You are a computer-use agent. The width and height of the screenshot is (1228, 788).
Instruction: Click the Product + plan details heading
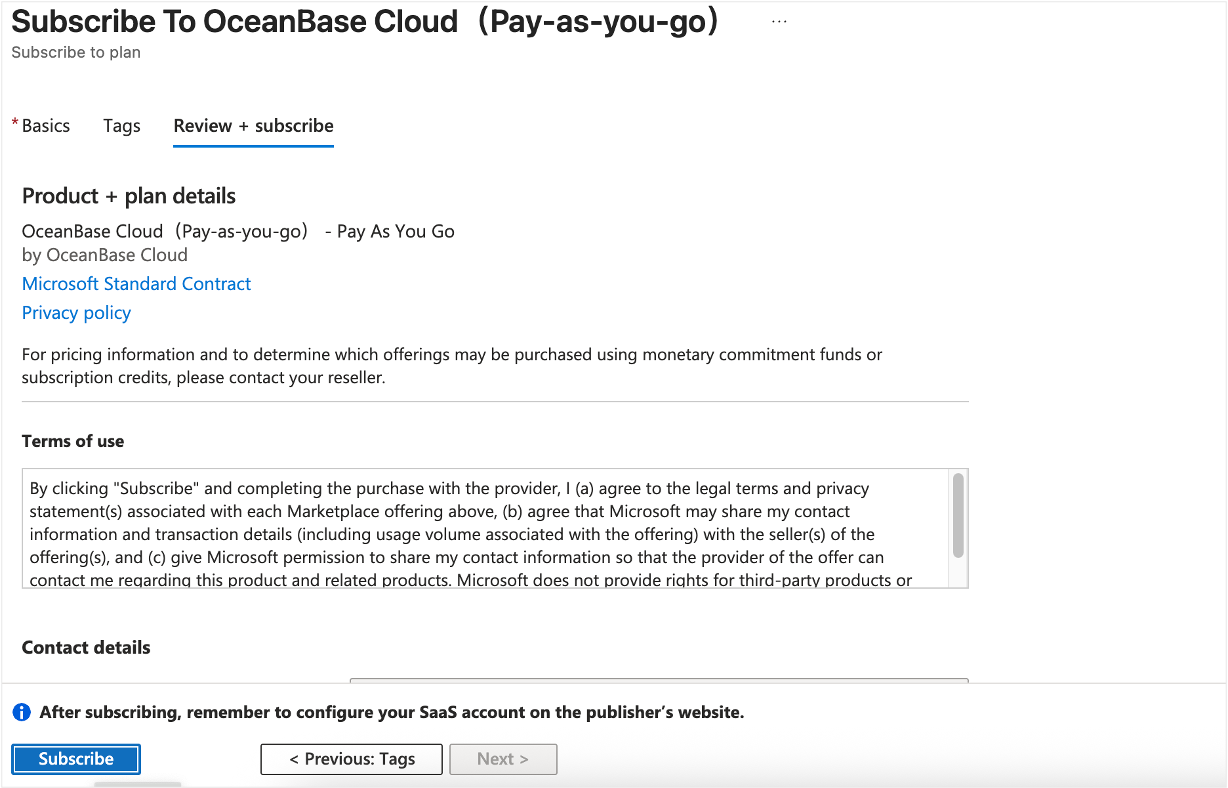click(x=129, y=196)
